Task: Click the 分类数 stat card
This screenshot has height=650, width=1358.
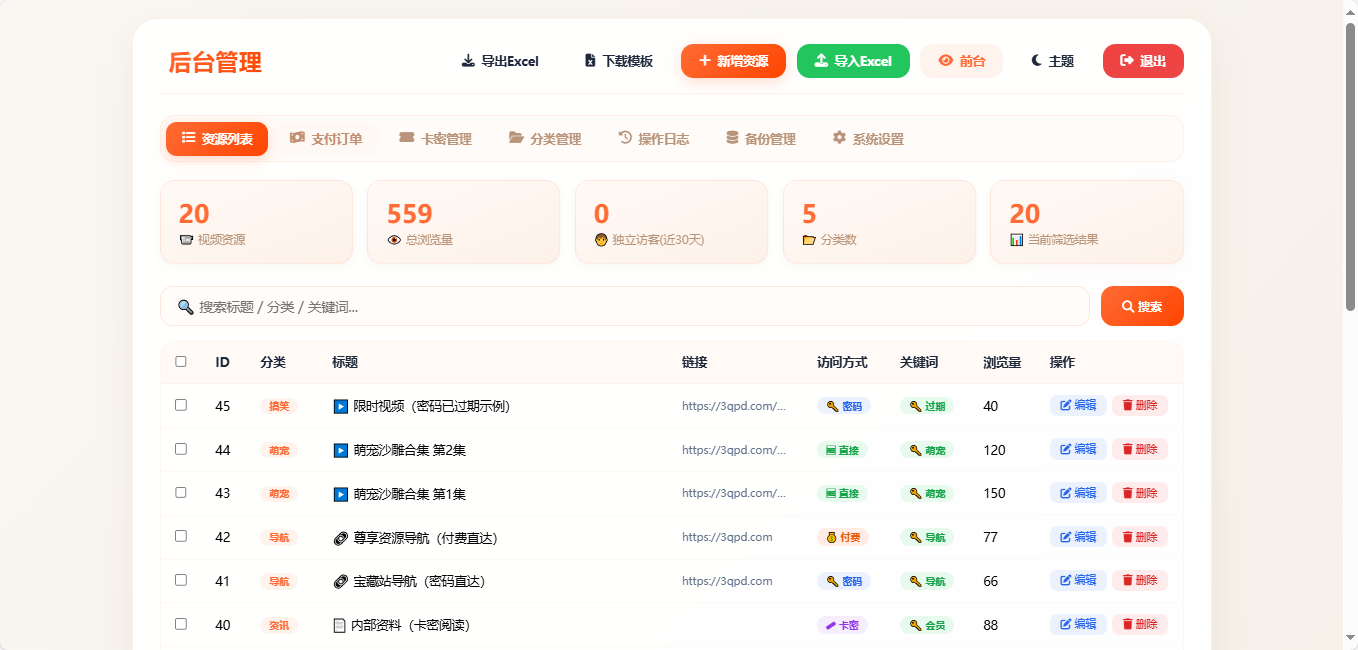Action: tap(879, 222)
